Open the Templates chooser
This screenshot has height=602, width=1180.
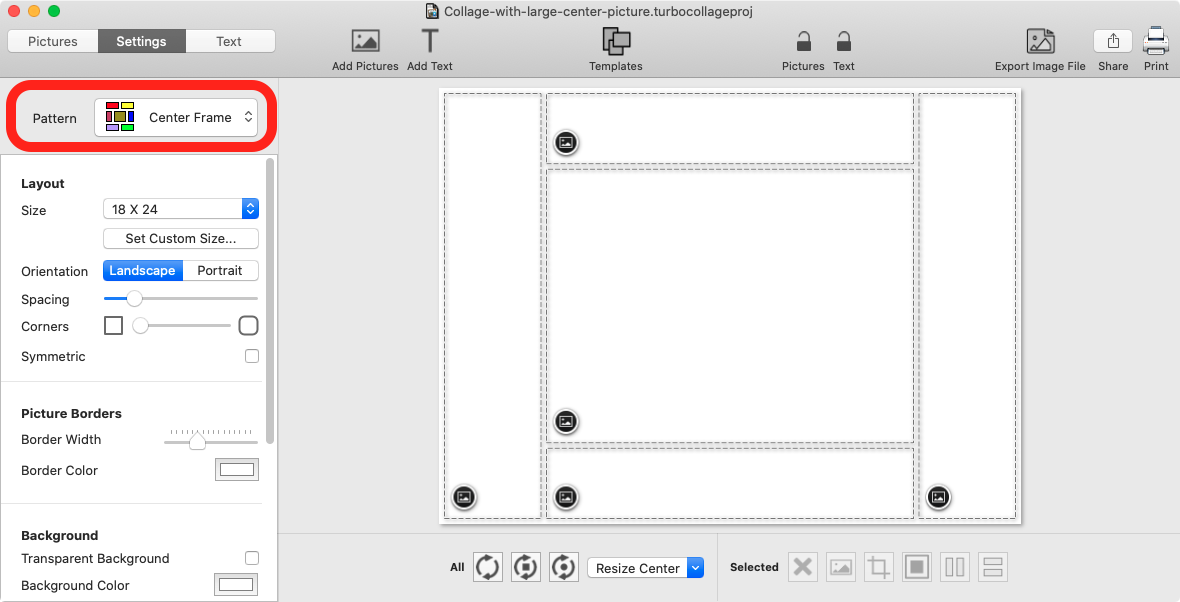click(616, 41)
